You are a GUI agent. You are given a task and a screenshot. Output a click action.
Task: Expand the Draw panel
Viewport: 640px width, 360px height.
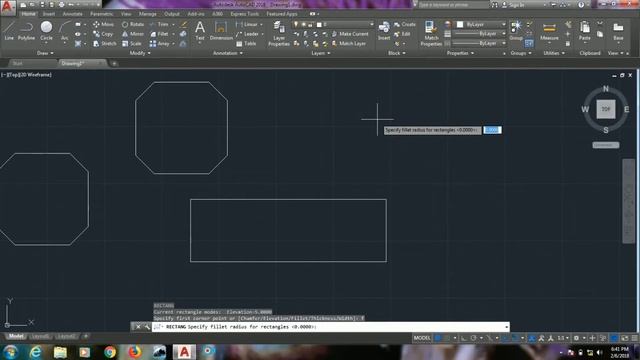click(45, 53)
